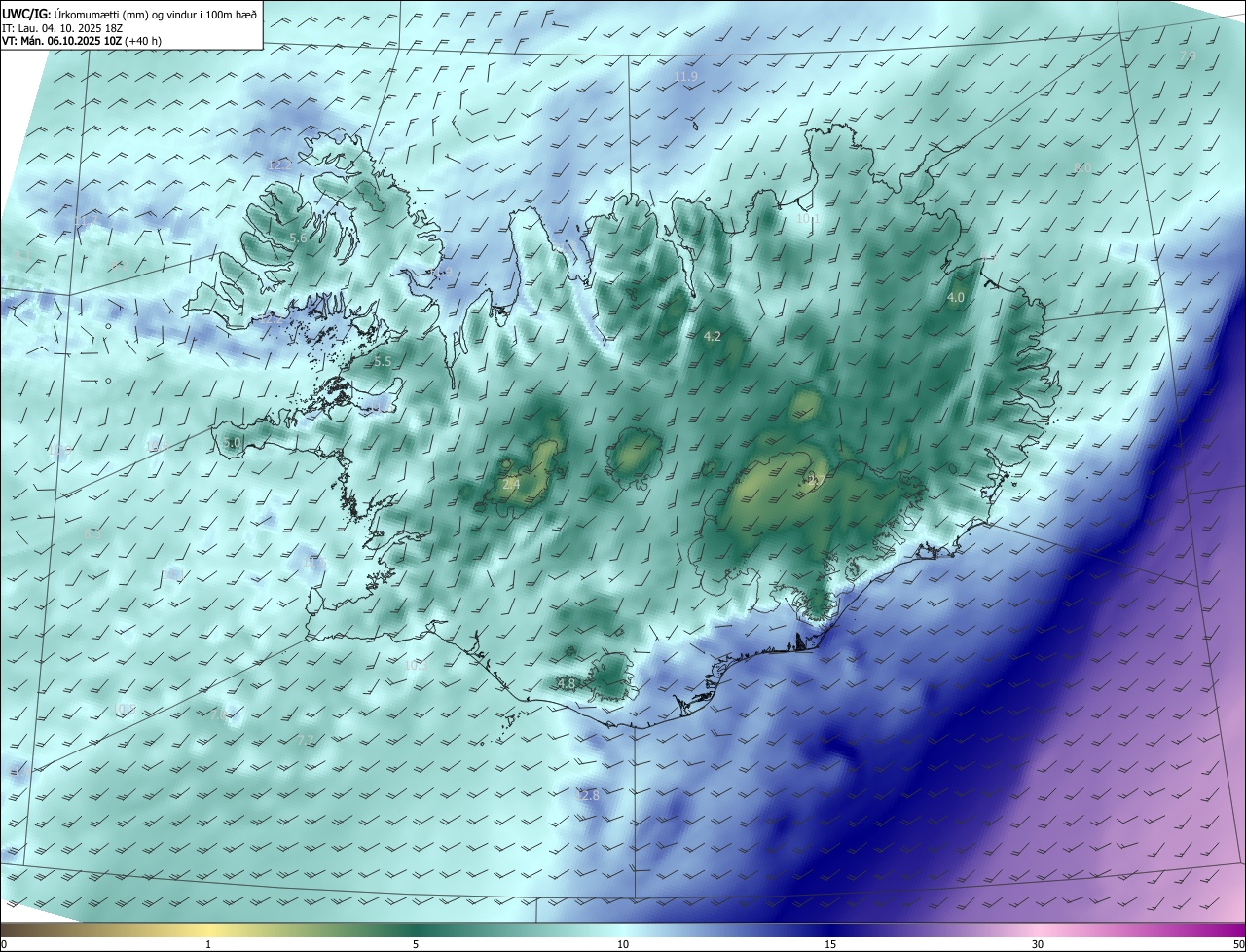Click the 7.8 value over the sea
The width and height of the screenshot is (1246, 952).
[220, 714]
